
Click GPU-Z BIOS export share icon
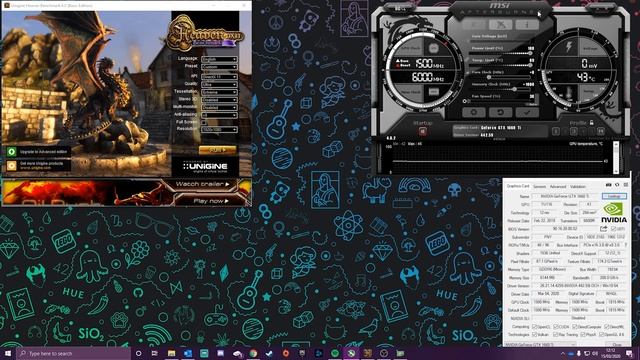click(604, 229)
